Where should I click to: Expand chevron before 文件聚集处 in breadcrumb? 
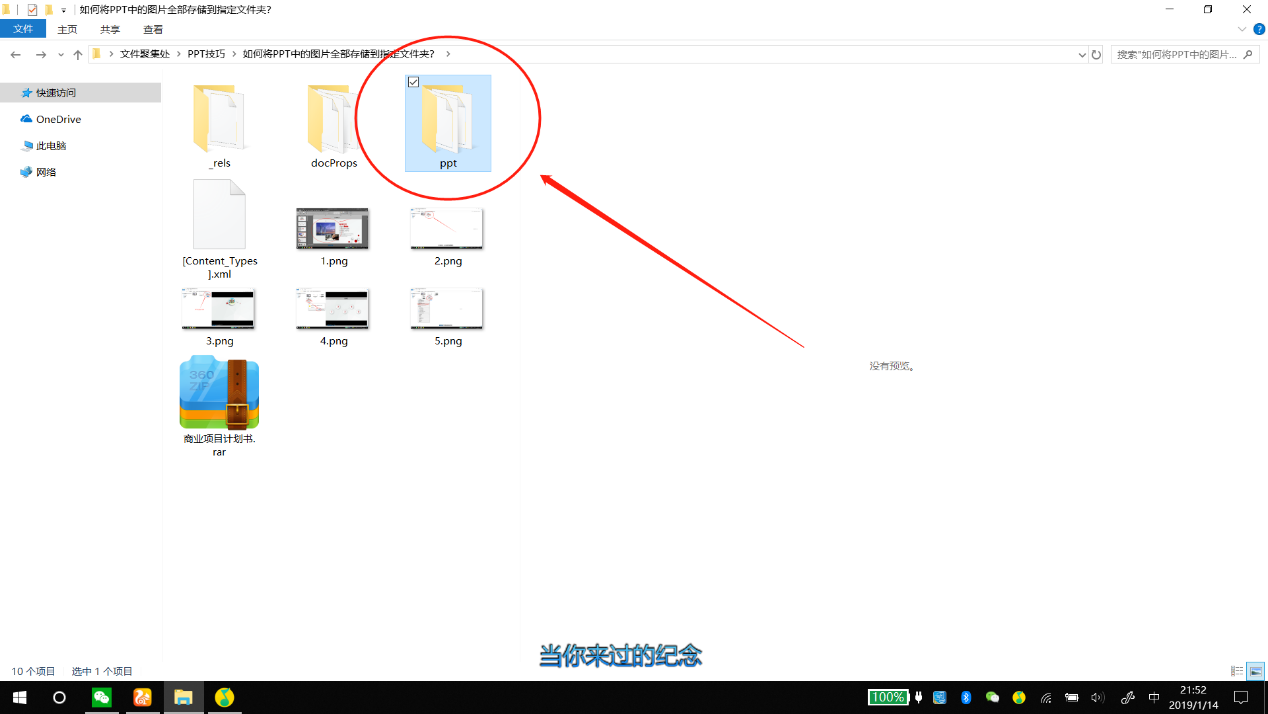(112, 54)
